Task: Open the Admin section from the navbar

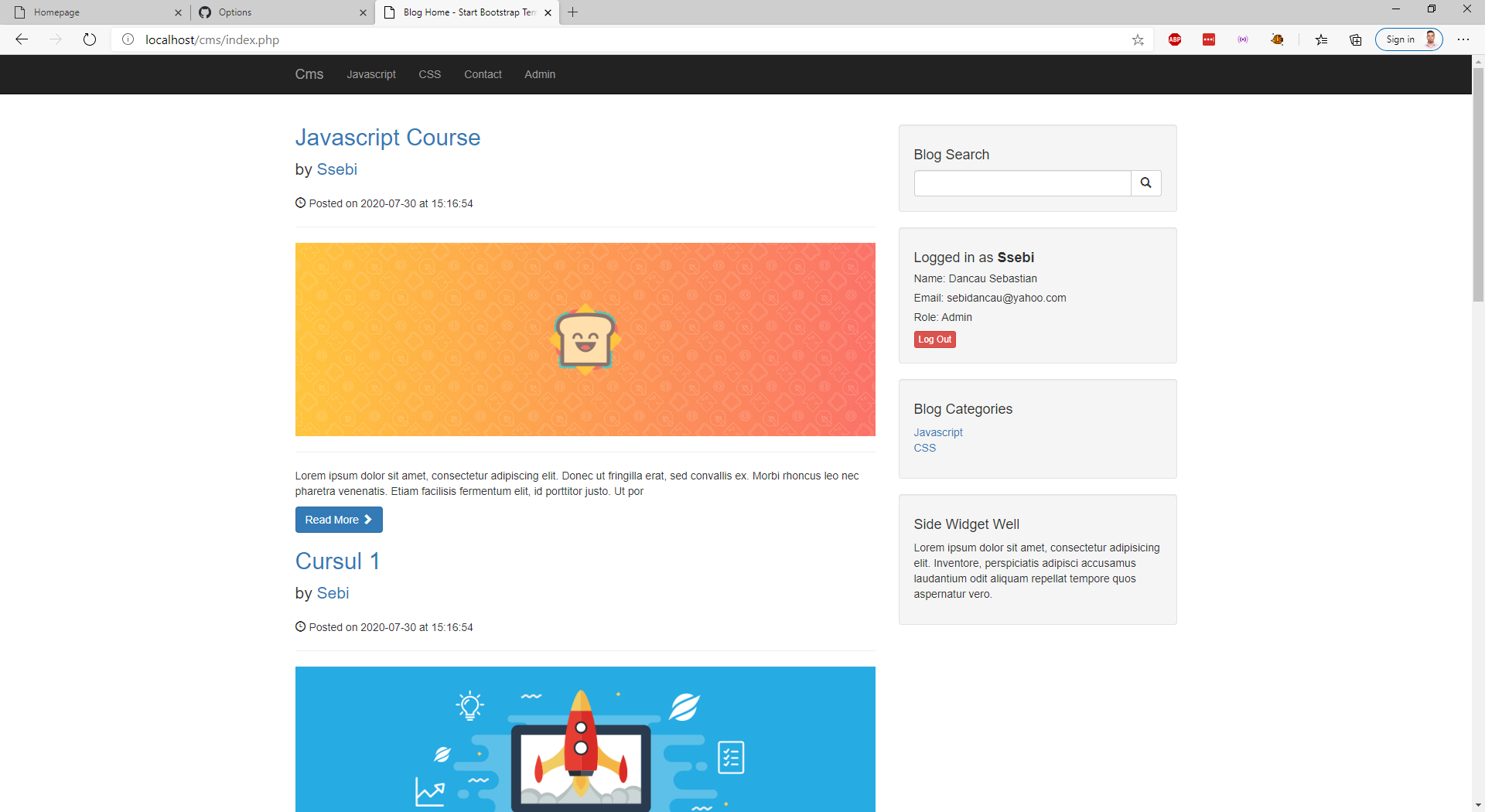Action: click(539, 74)
